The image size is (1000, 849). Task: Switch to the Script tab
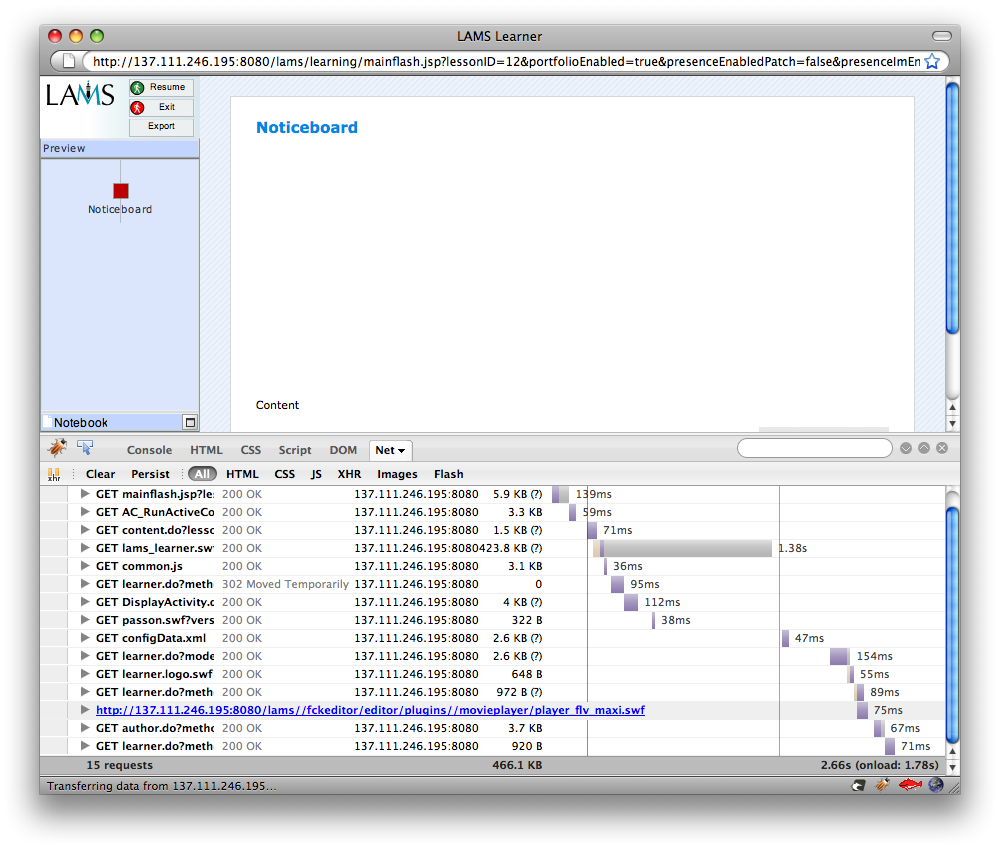pyautogui.click(x=295, y=450)
